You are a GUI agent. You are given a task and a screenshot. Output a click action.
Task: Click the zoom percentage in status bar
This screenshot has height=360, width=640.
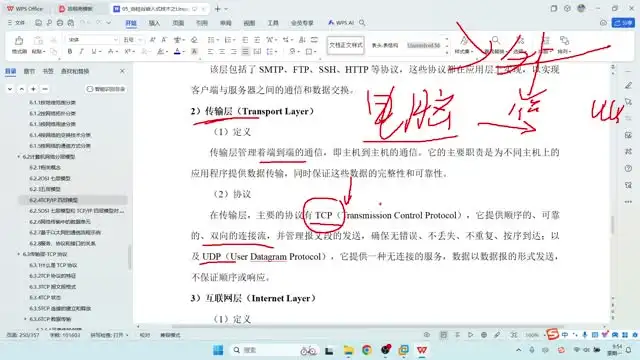[x=532, y=335]
